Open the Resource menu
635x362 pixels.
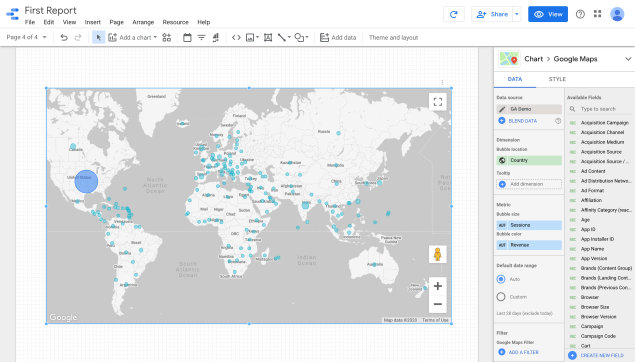click(x=175, y=22)
